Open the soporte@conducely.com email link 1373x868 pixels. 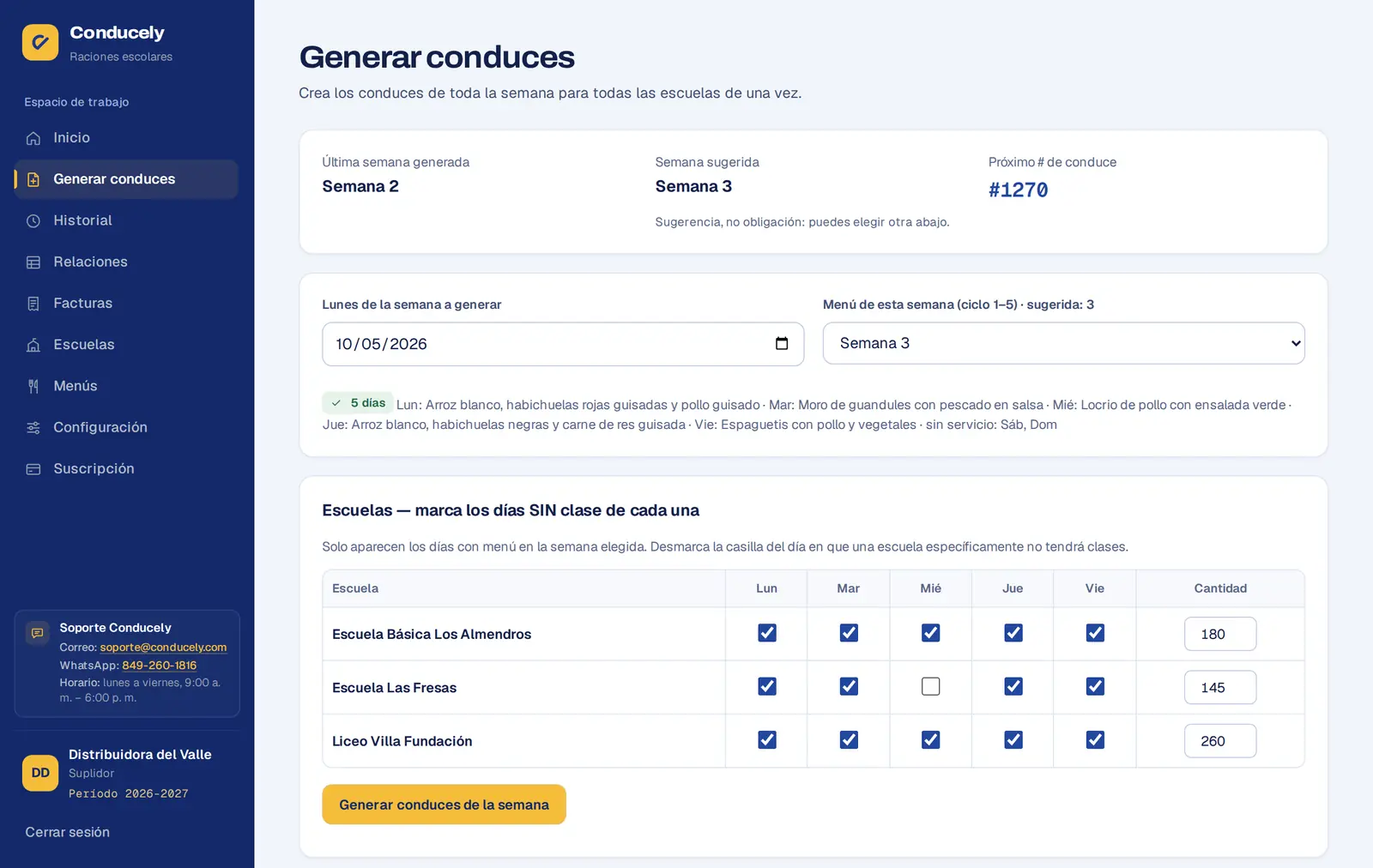[163, 648]
